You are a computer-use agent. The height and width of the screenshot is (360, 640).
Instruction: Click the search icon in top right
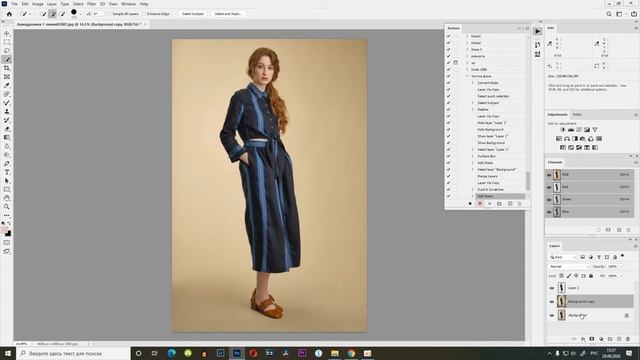[609, 14]
